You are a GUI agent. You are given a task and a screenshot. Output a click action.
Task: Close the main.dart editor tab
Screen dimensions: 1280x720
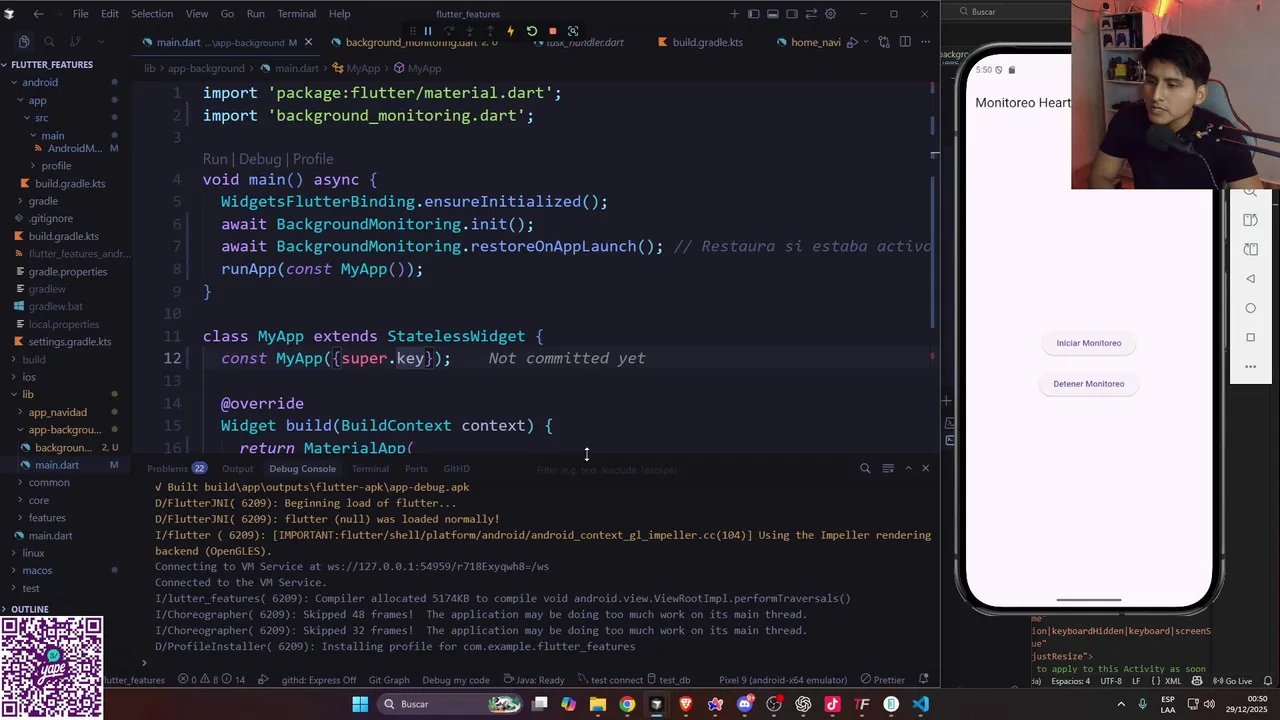click(x=308, y=42)
